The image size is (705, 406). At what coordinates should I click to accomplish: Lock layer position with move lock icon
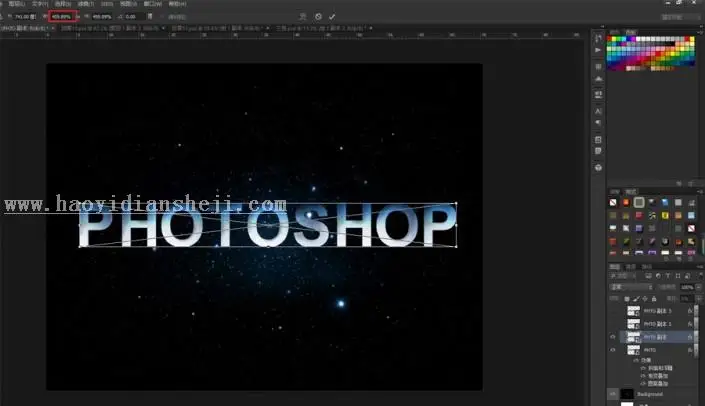point(645,299)
